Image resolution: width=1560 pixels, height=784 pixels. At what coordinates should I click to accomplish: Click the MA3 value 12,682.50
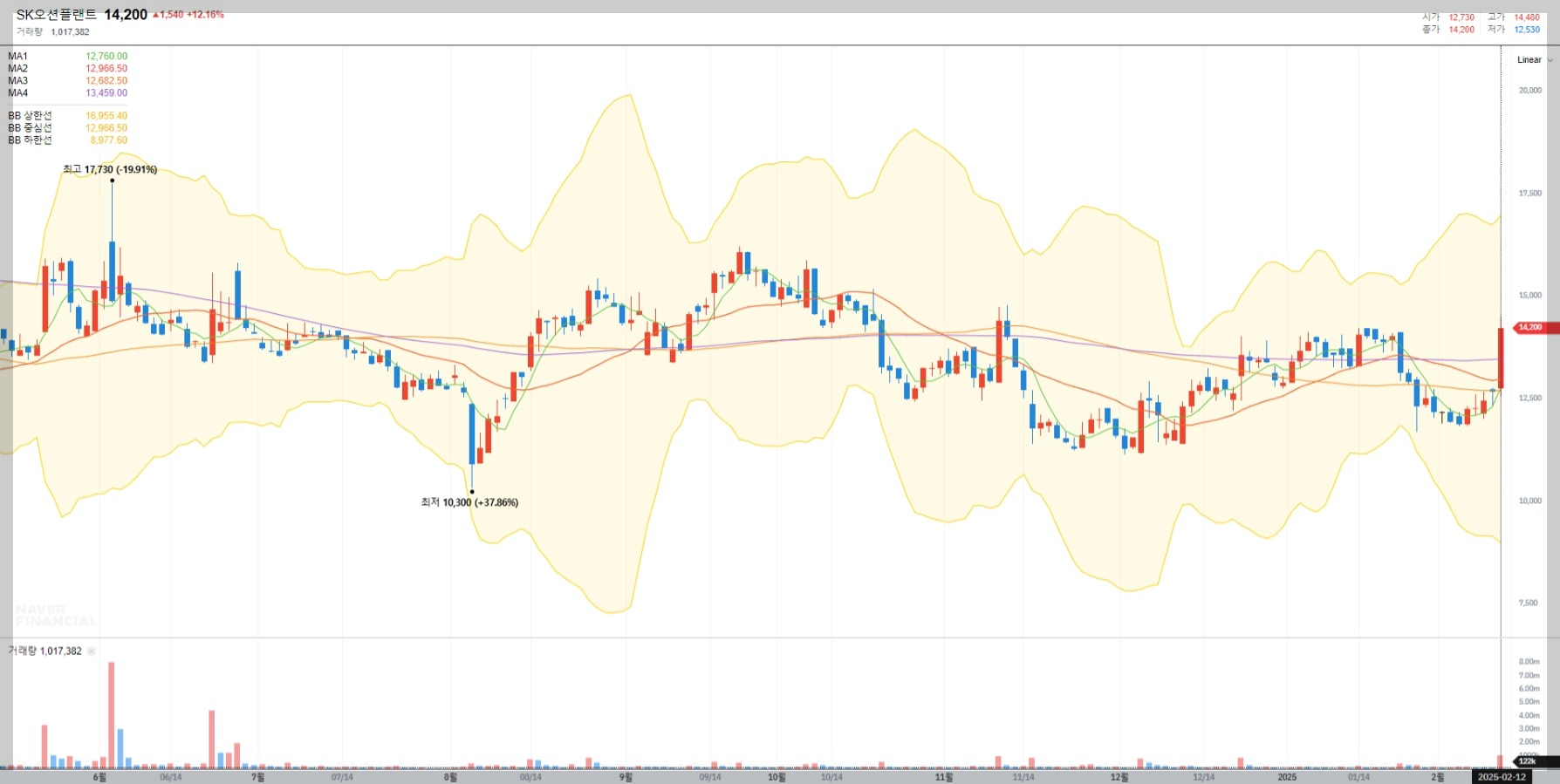pos(106,81)
